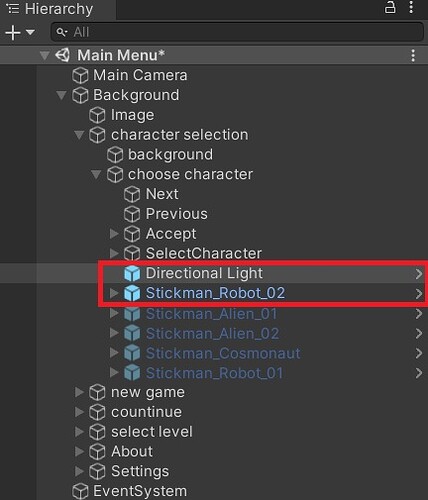This screenshot has width=428, height=500.
Task: Focus the Hierarchy search field
Action: pyautogui.click(x=237, y=32)
